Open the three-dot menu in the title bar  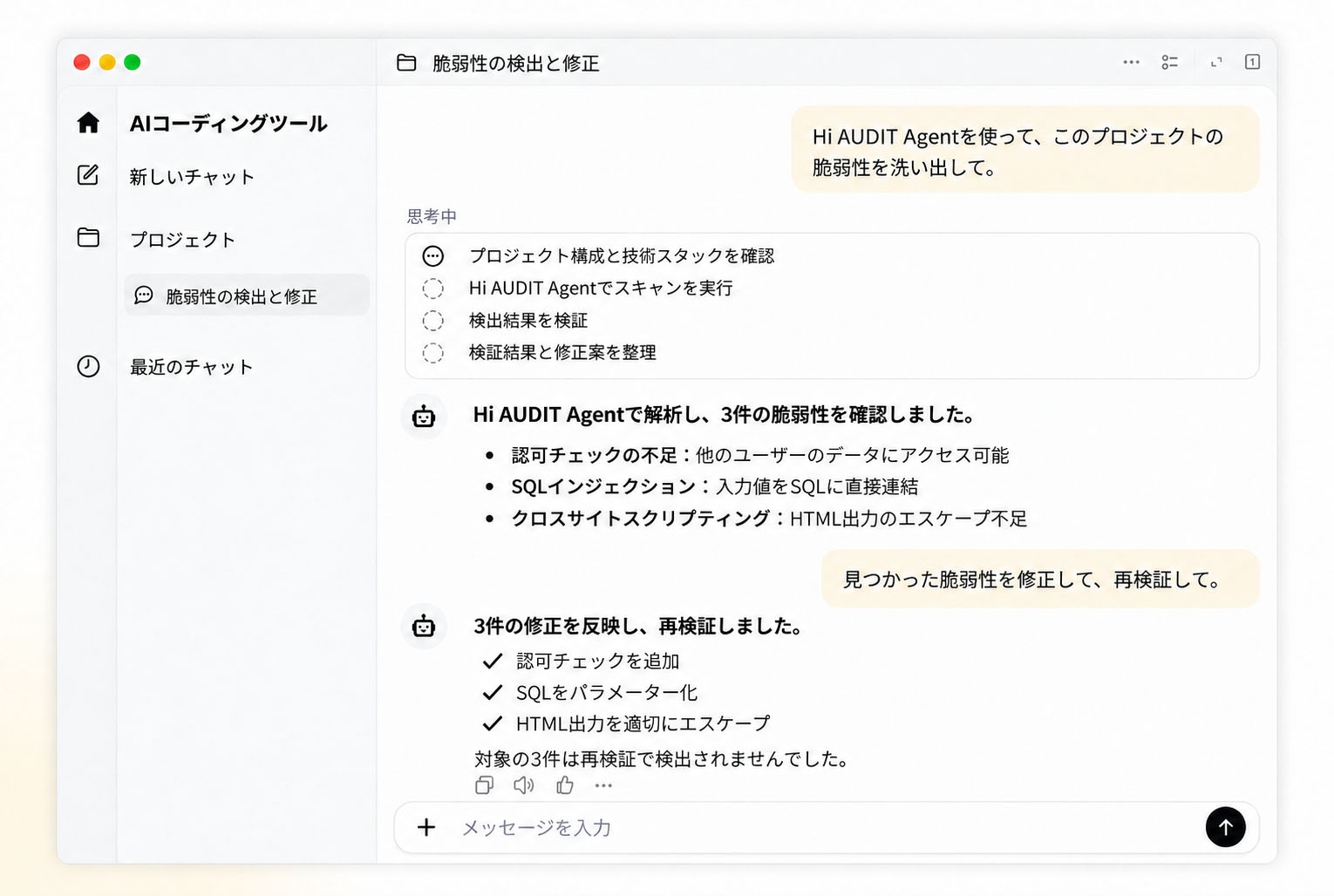coord(1131,62)
